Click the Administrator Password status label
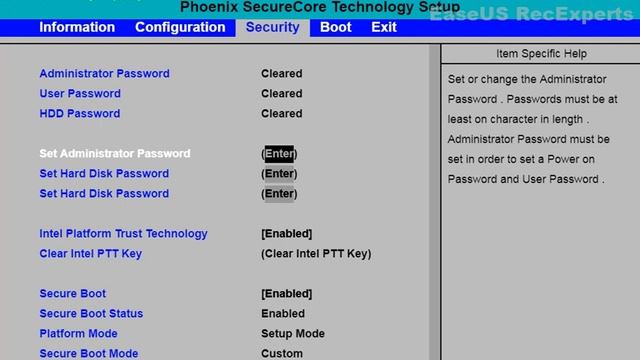Viewport: 640px width, 360px height. (104, 73)
